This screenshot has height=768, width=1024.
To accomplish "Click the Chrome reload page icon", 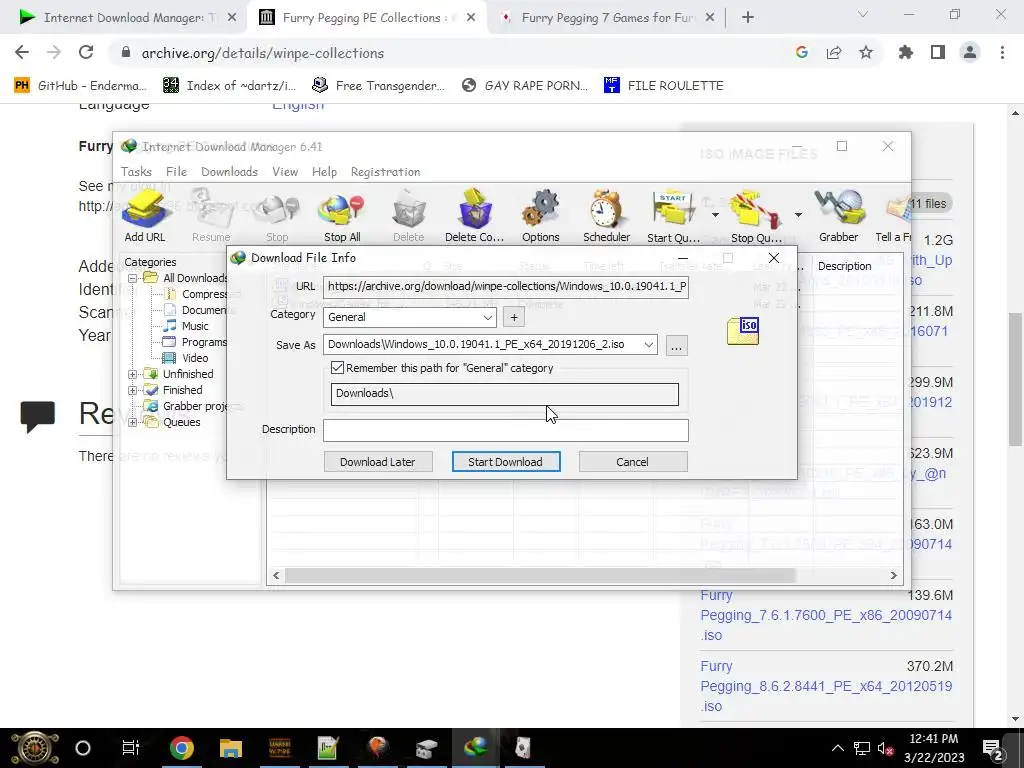I will point(86,53).
